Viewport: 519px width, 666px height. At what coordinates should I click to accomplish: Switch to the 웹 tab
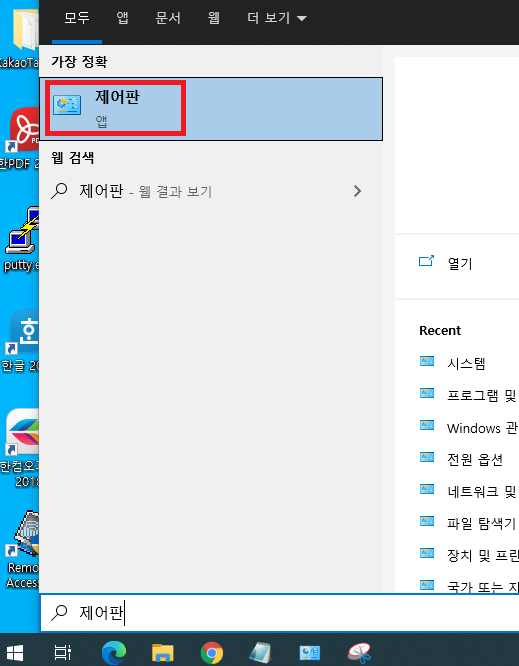click(214, 18)
